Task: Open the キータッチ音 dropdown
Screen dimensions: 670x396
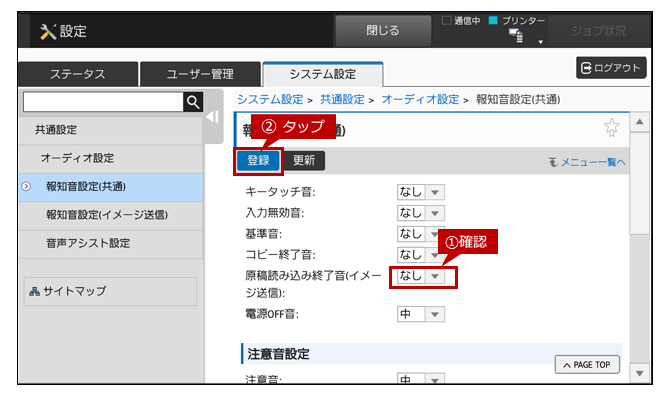Action: 421,192
